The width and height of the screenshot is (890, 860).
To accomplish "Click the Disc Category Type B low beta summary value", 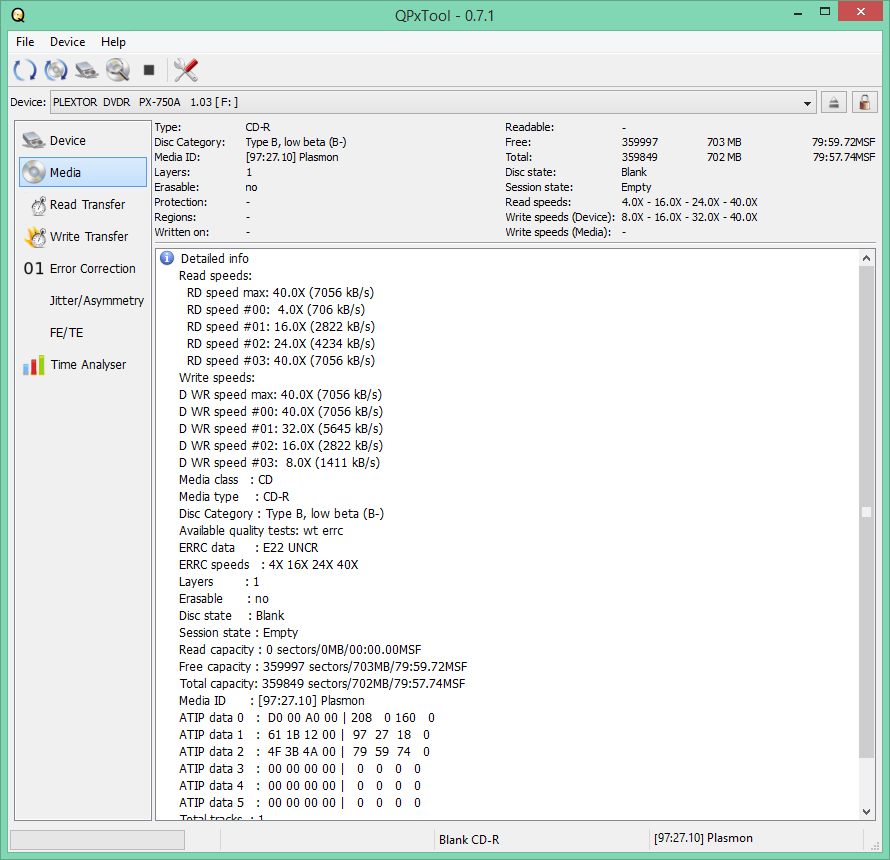I will 296,142.
